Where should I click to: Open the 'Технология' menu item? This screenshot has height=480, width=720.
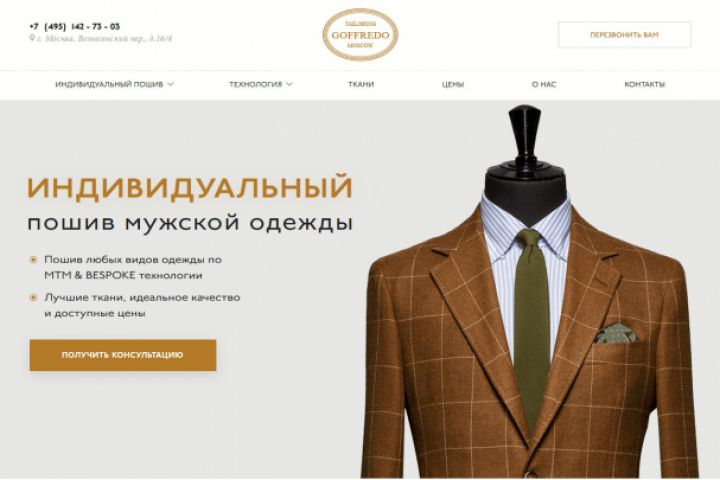pyautogui.click(x=255, y=84)
